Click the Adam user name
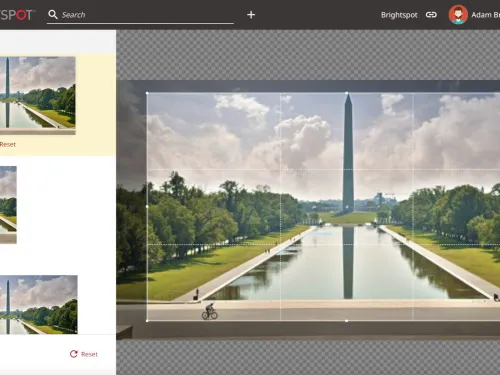500x375 pixels. (x=485, y=15)
